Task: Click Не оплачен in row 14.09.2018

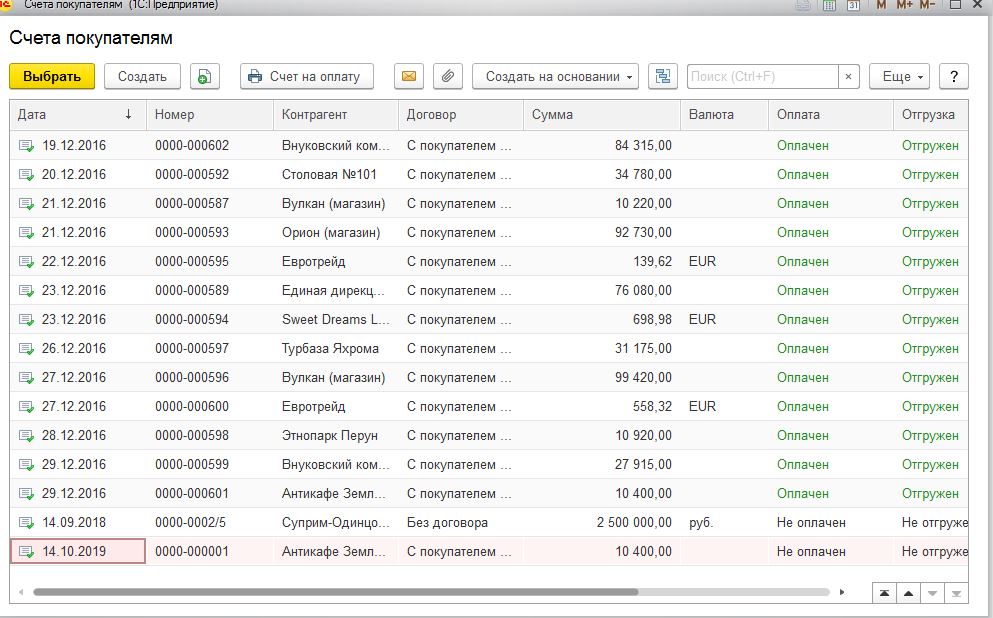Action: point(811,523)
